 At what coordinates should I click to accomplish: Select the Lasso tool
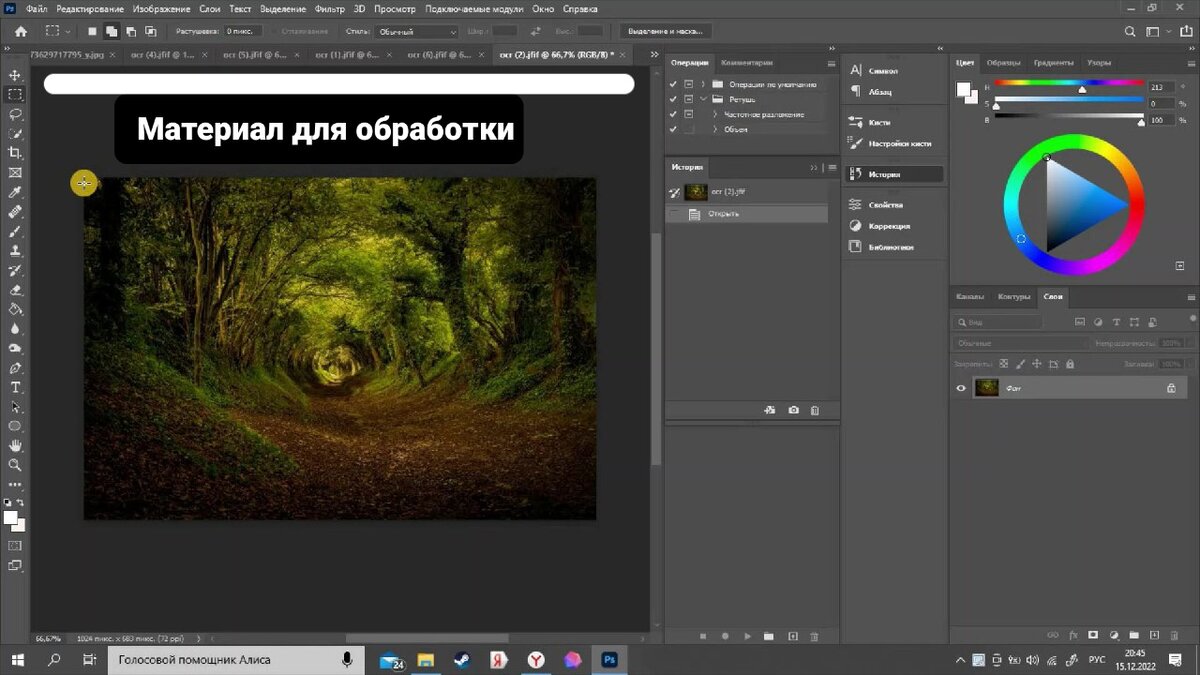pyautogui.click(x=15, y=114)
